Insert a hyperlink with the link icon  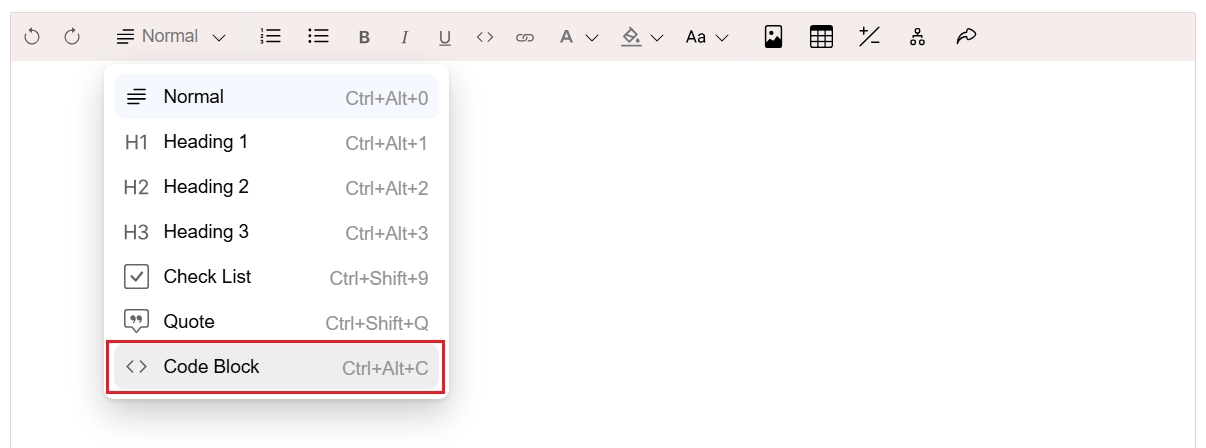(x=525, y=37)
